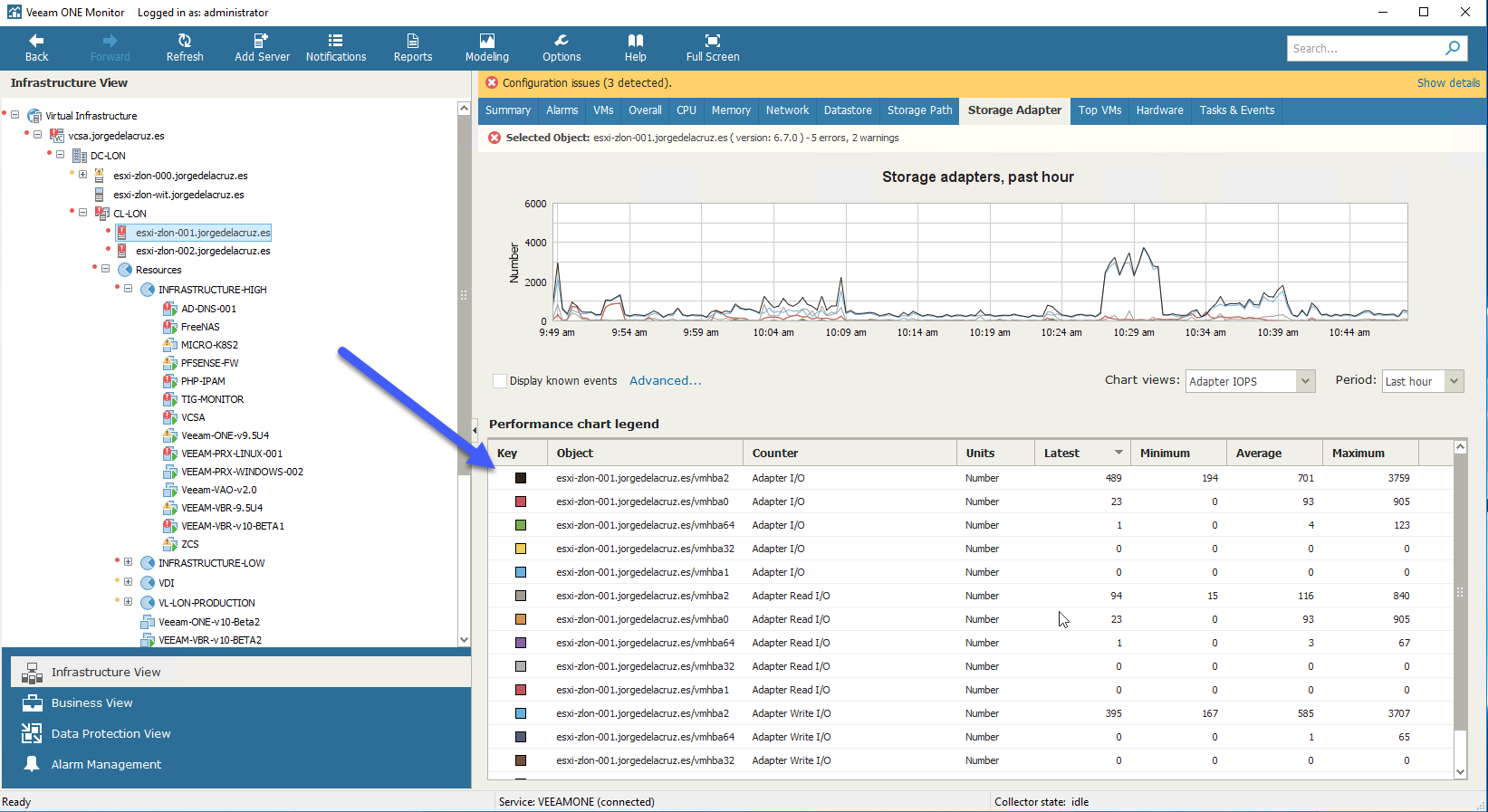The image size is (1488, 812).
Task: Open the Top VMs tab
Action: click(x=1099, y=110)
